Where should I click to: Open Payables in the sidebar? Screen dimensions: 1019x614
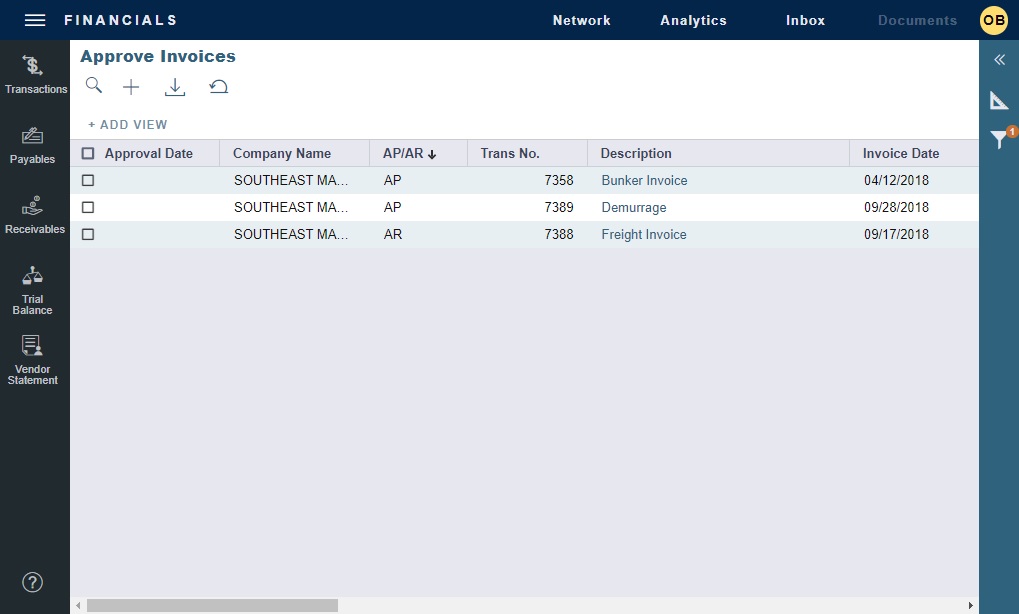pos(33,145)
